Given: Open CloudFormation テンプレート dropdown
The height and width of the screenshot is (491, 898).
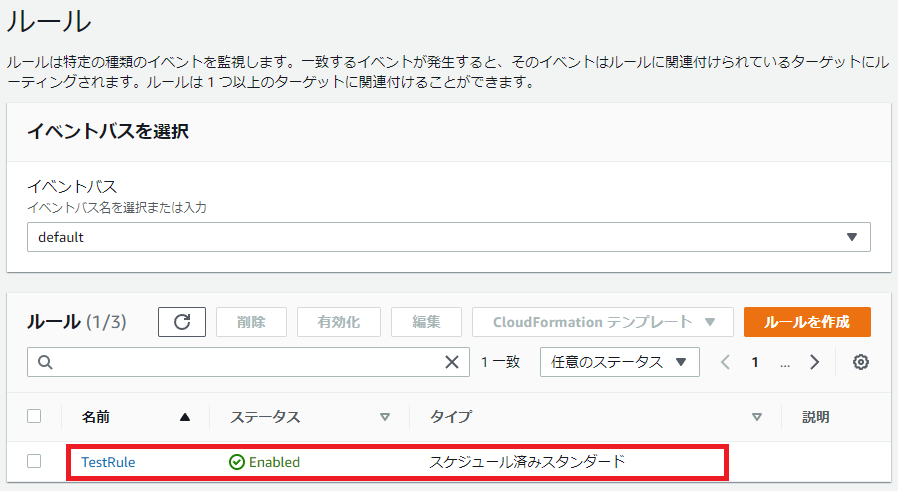Looking at the screenshot, I should coord(605,322).
